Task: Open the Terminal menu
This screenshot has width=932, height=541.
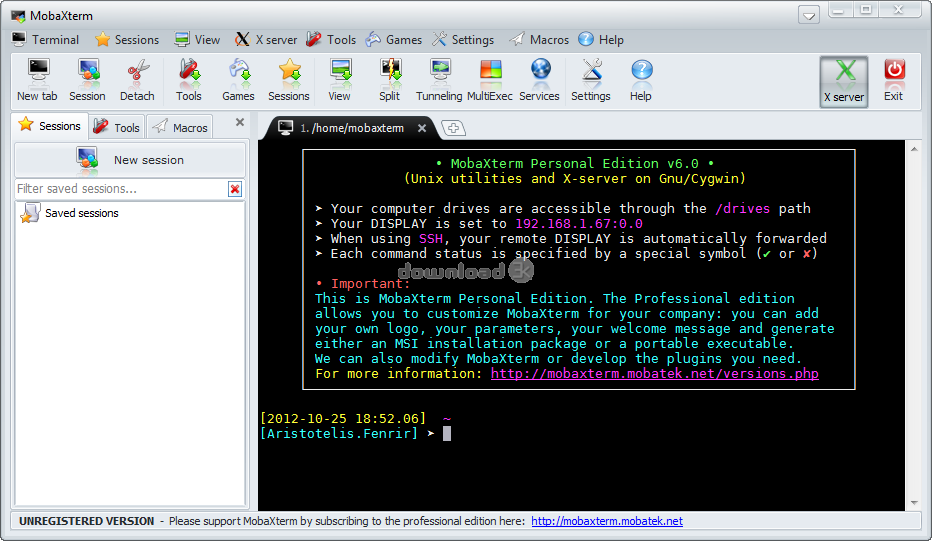Action: pyautogui.click(x=46, y=40)
